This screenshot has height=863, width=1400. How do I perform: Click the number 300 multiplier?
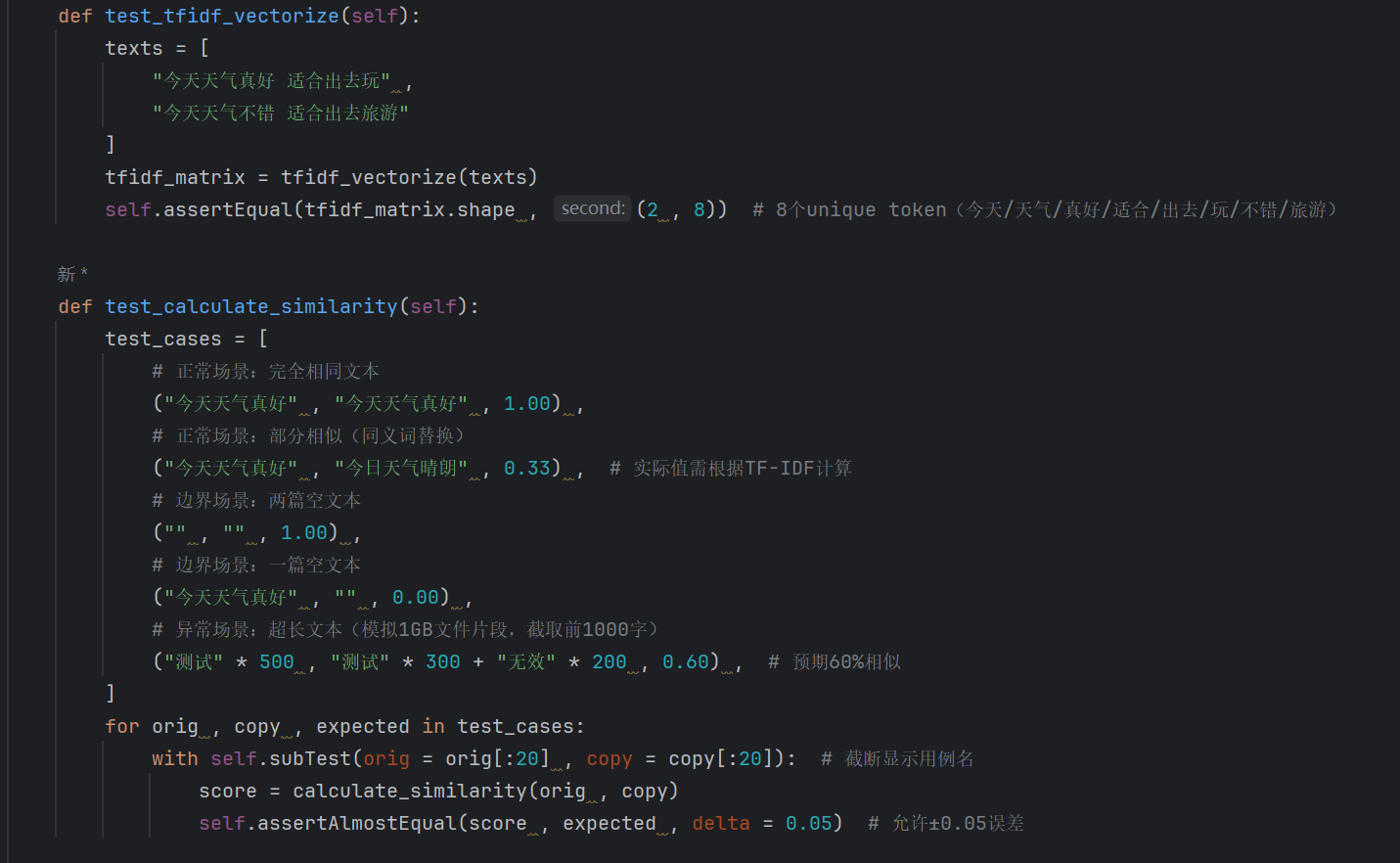pos(443,661)
